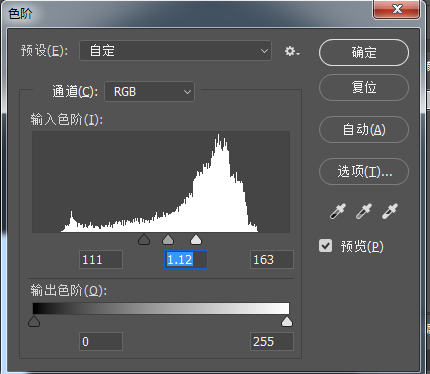Select the gray point eyedropper
The image size is (430, 374).
(364, 211)
